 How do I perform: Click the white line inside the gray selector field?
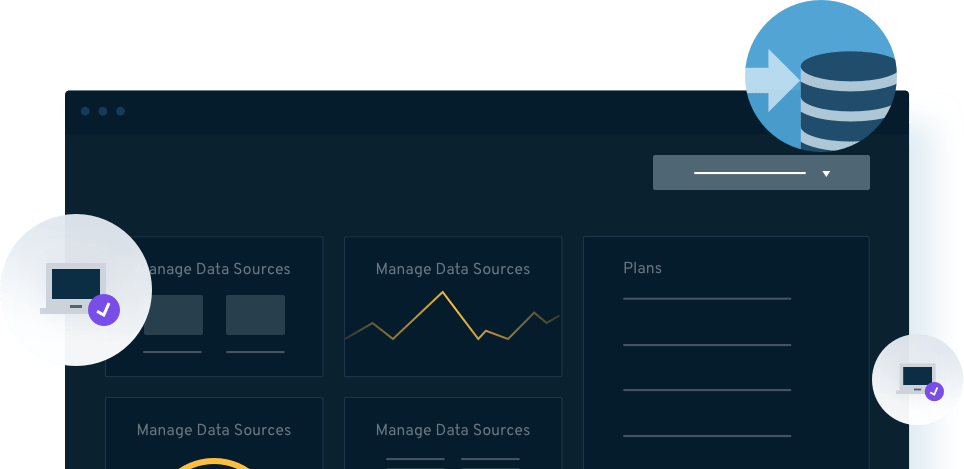point(750,173)
